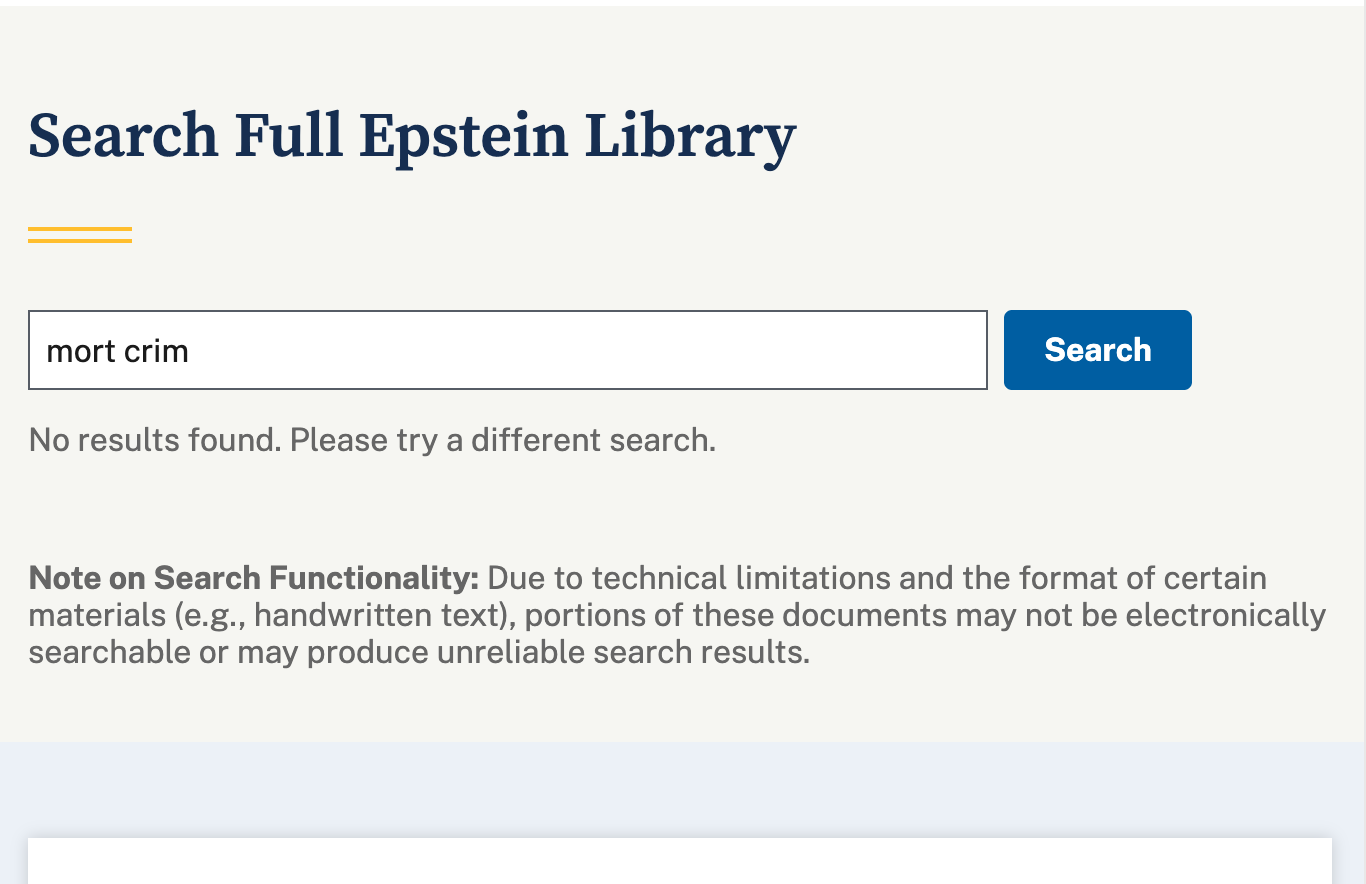Click the white card panel at bottom
1366x884 pixels.
point(680,860)
